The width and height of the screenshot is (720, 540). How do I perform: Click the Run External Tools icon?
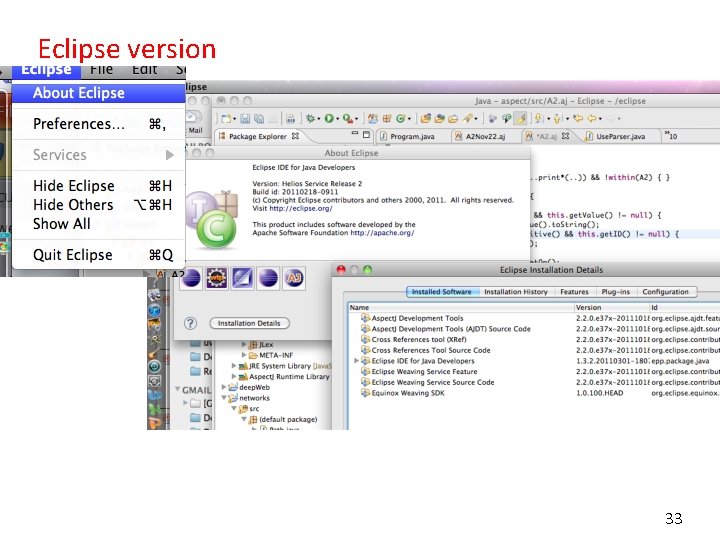click(348, 118)
